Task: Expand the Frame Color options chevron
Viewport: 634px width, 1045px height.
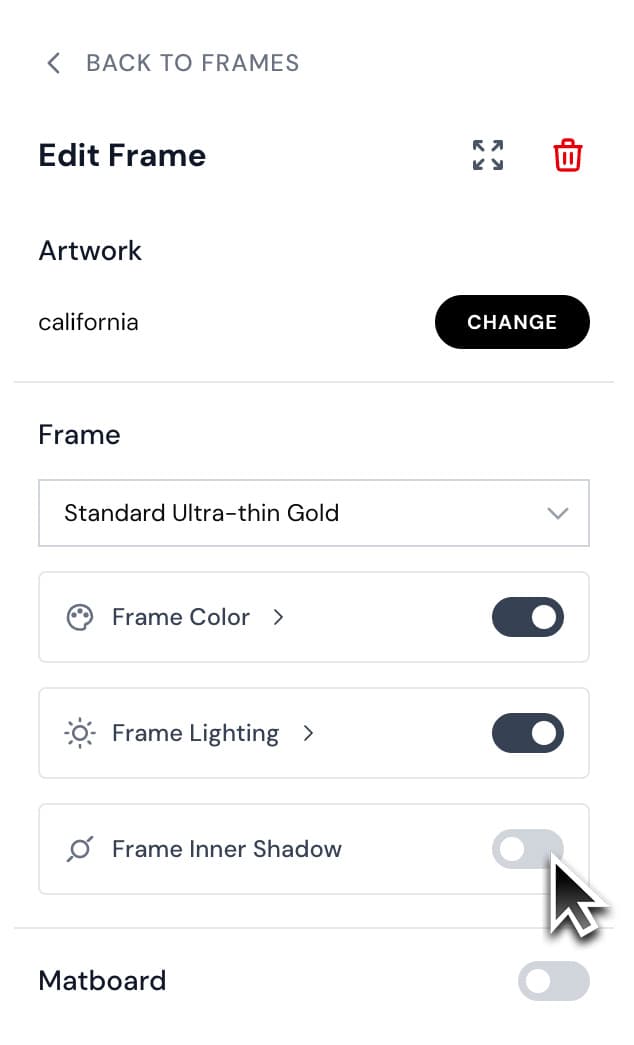Action: point(278,617)
